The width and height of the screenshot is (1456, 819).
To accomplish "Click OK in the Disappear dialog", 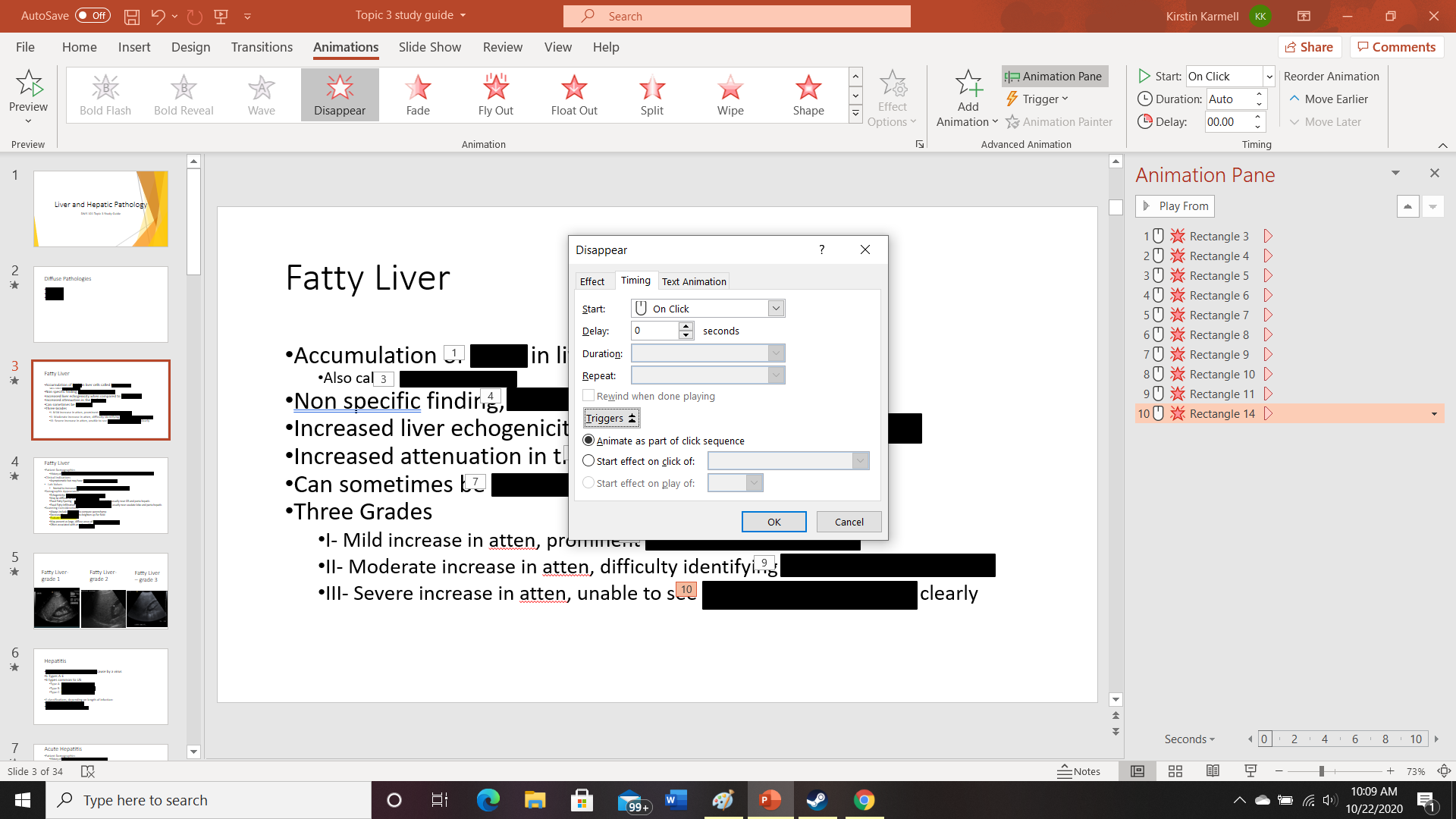I will [x=773, y=521].
